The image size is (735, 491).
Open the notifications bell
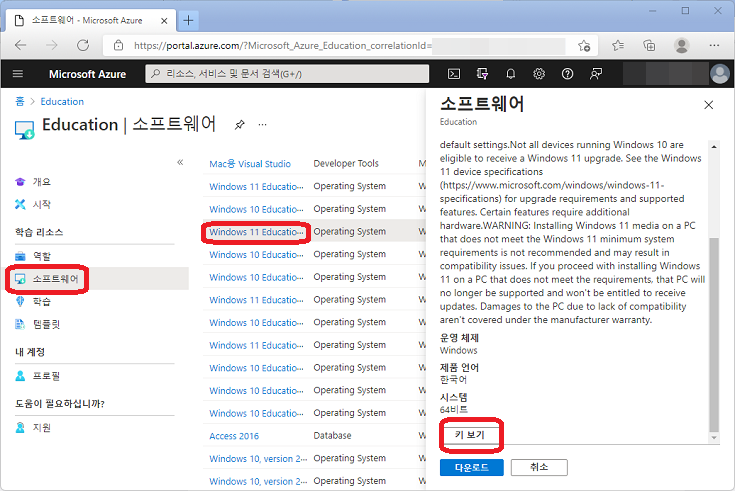510,74
